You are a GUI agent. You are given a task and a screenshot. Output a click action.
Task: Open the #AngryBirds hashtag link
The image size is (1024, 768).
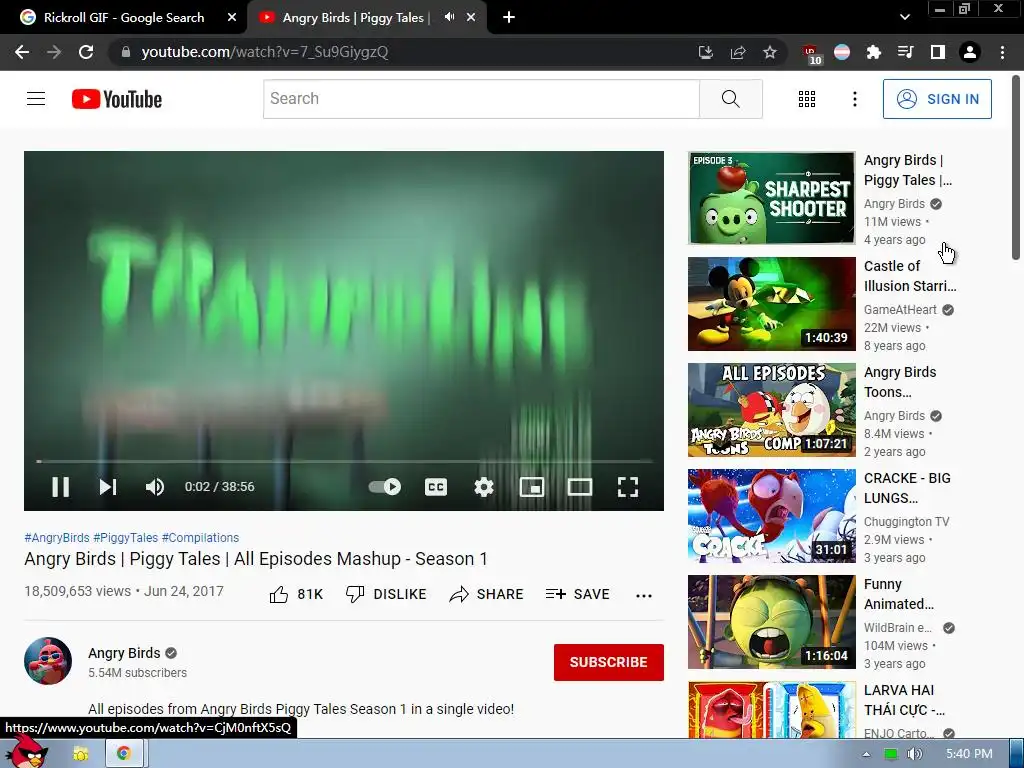pos(57,537)
